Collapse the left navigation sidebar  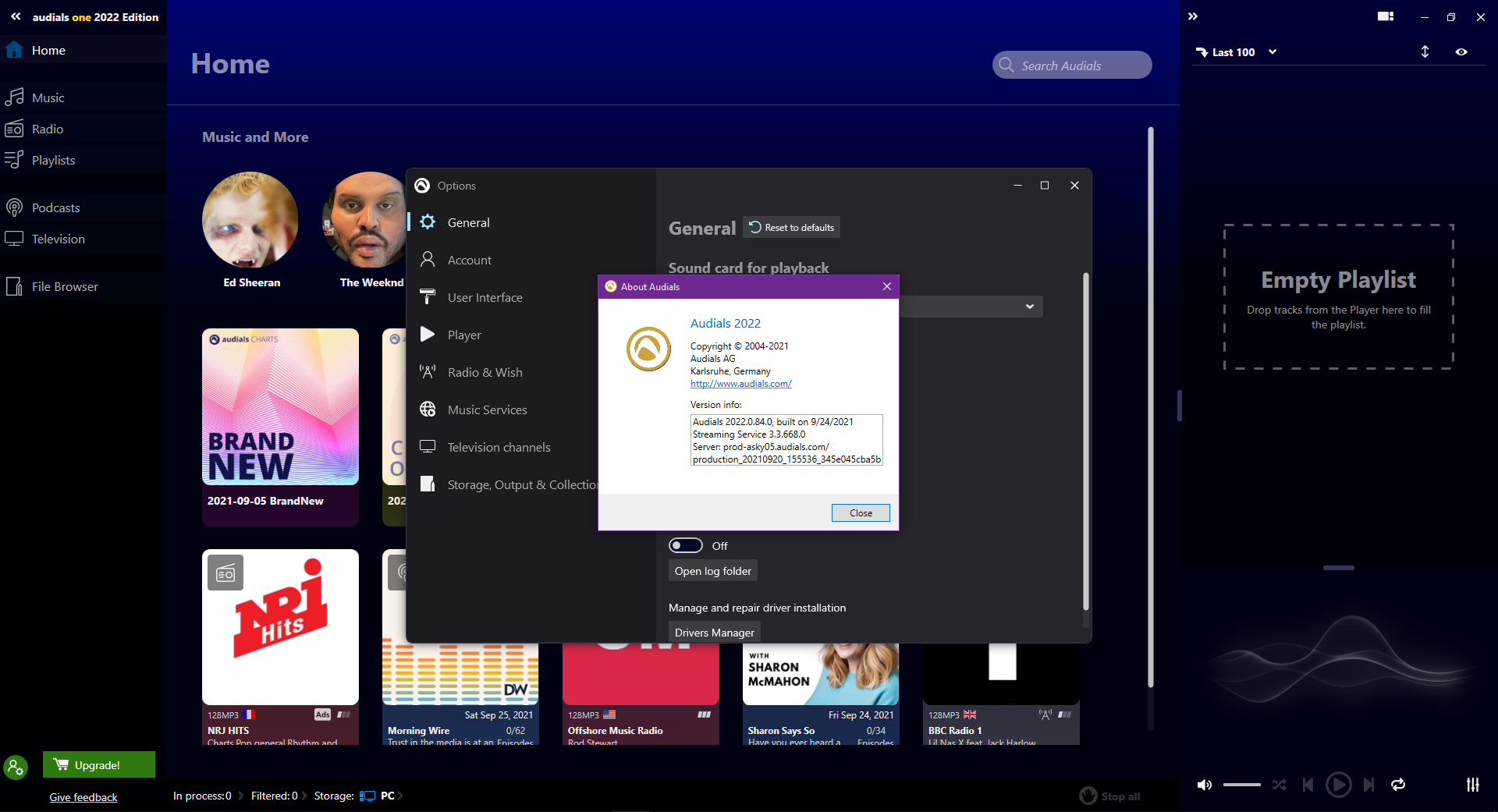pos(16,16)
